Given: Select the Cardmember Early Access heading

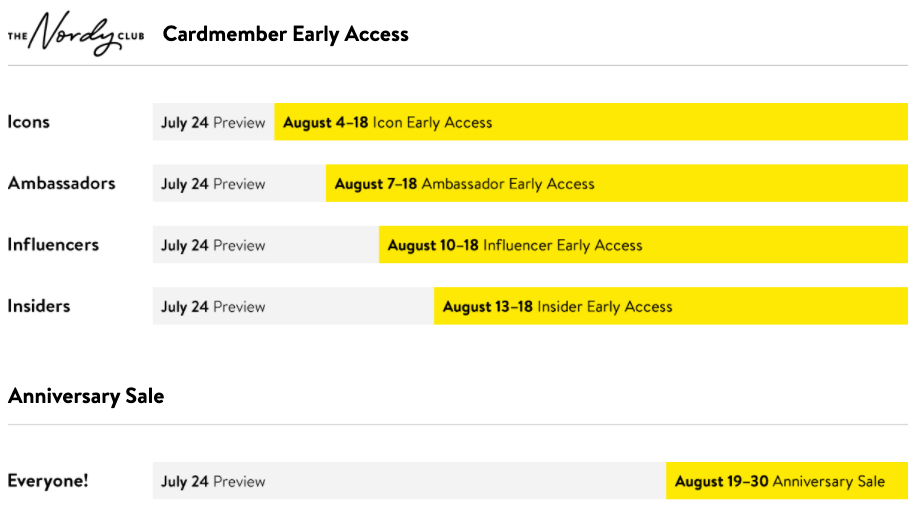Looking at the screenshot, I should pyautogui.click(x=286, y=34).
